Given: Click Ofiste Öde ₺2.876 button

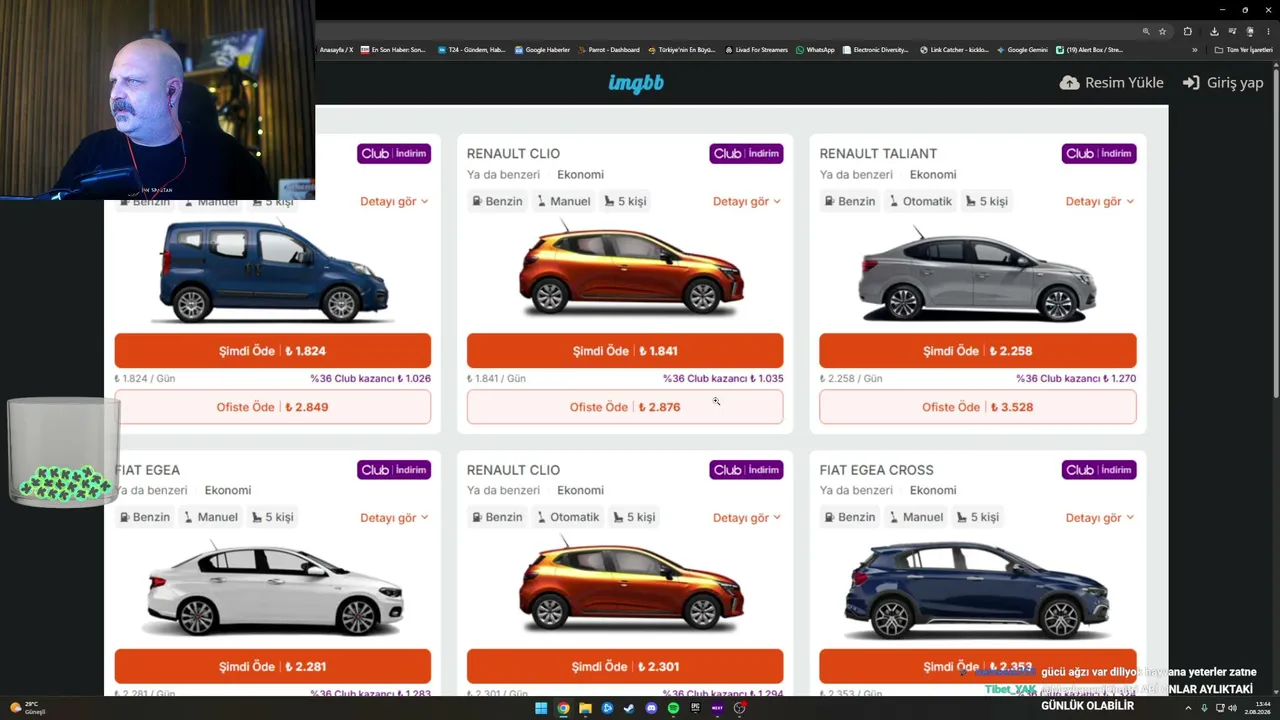Looking at the screenshot, I should tap(625, 407).
